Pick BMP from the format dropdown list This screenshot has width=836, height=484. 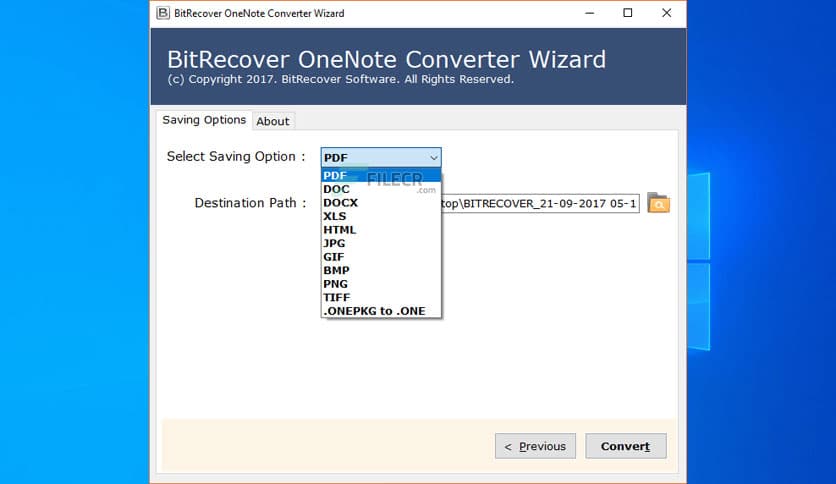[381, 270]
